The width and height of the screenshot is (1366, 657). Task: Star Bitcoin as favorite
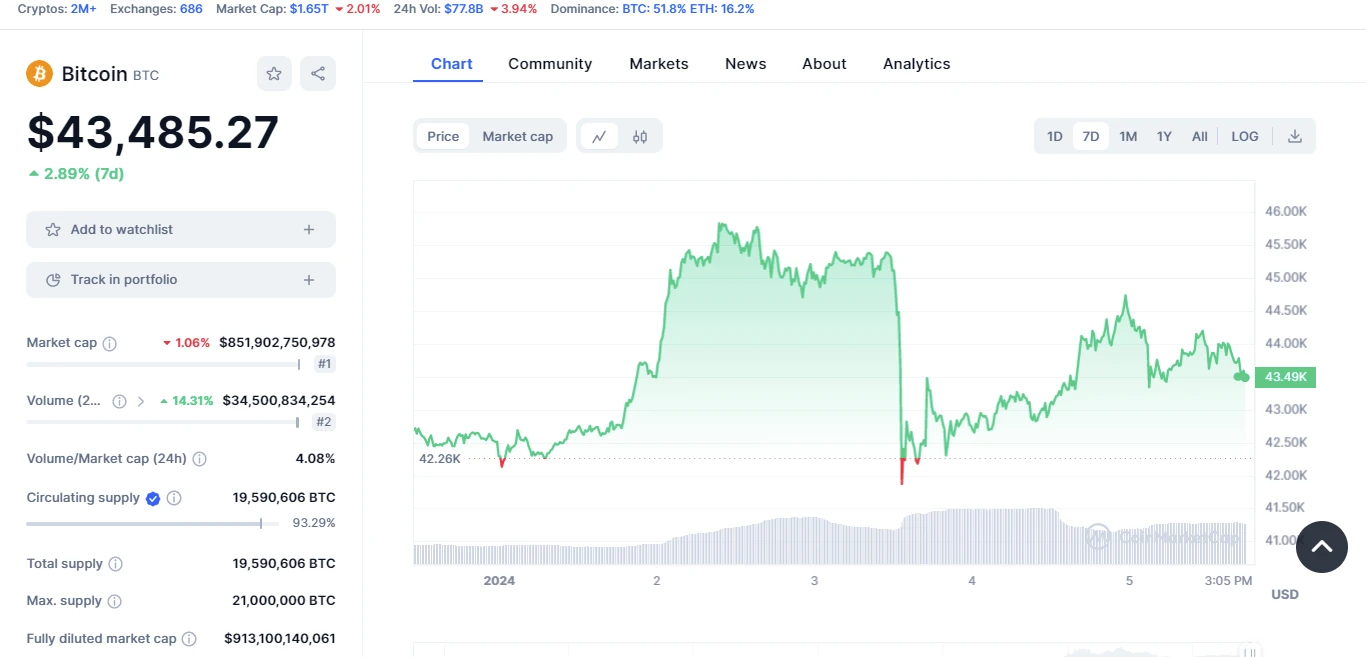[x=274, y=73]
